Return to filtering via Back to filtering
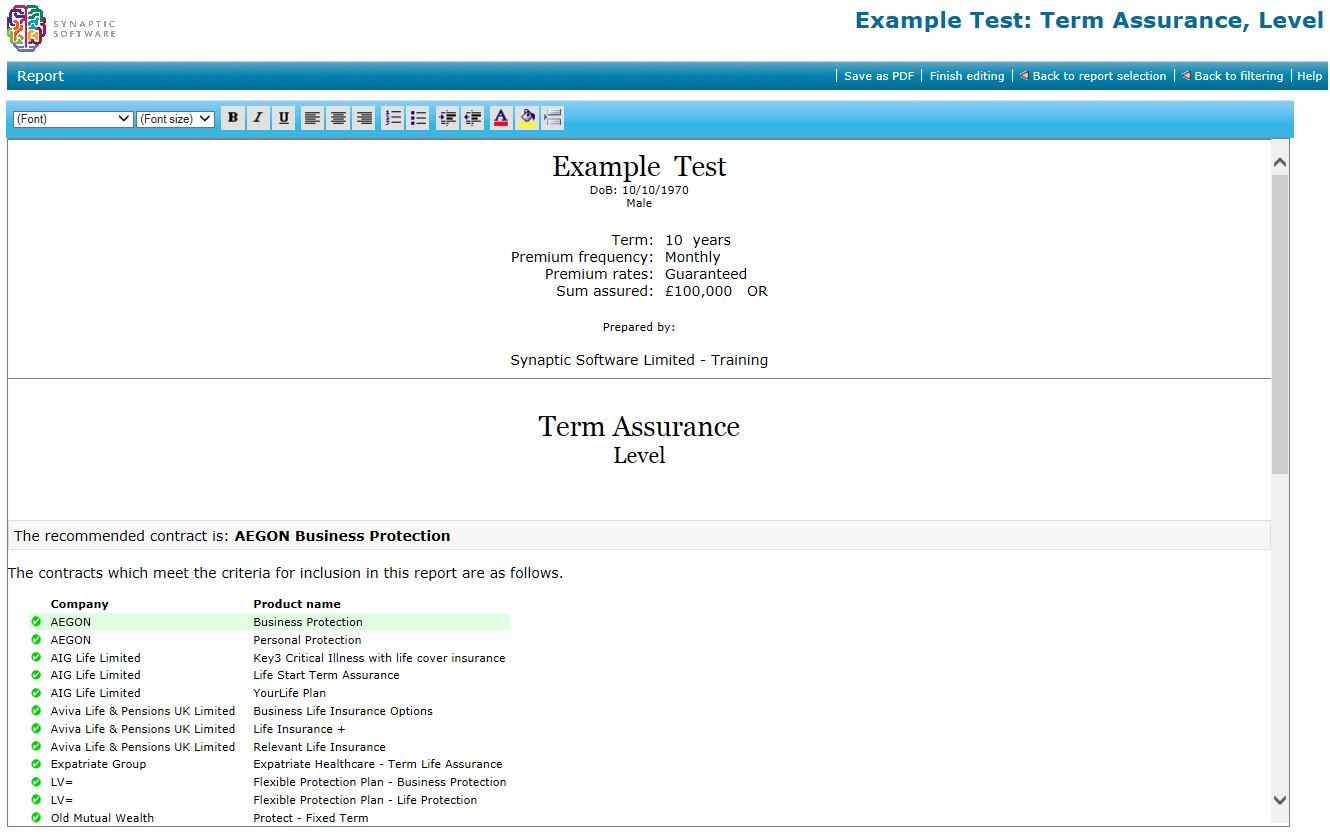 pos(1232,76)
